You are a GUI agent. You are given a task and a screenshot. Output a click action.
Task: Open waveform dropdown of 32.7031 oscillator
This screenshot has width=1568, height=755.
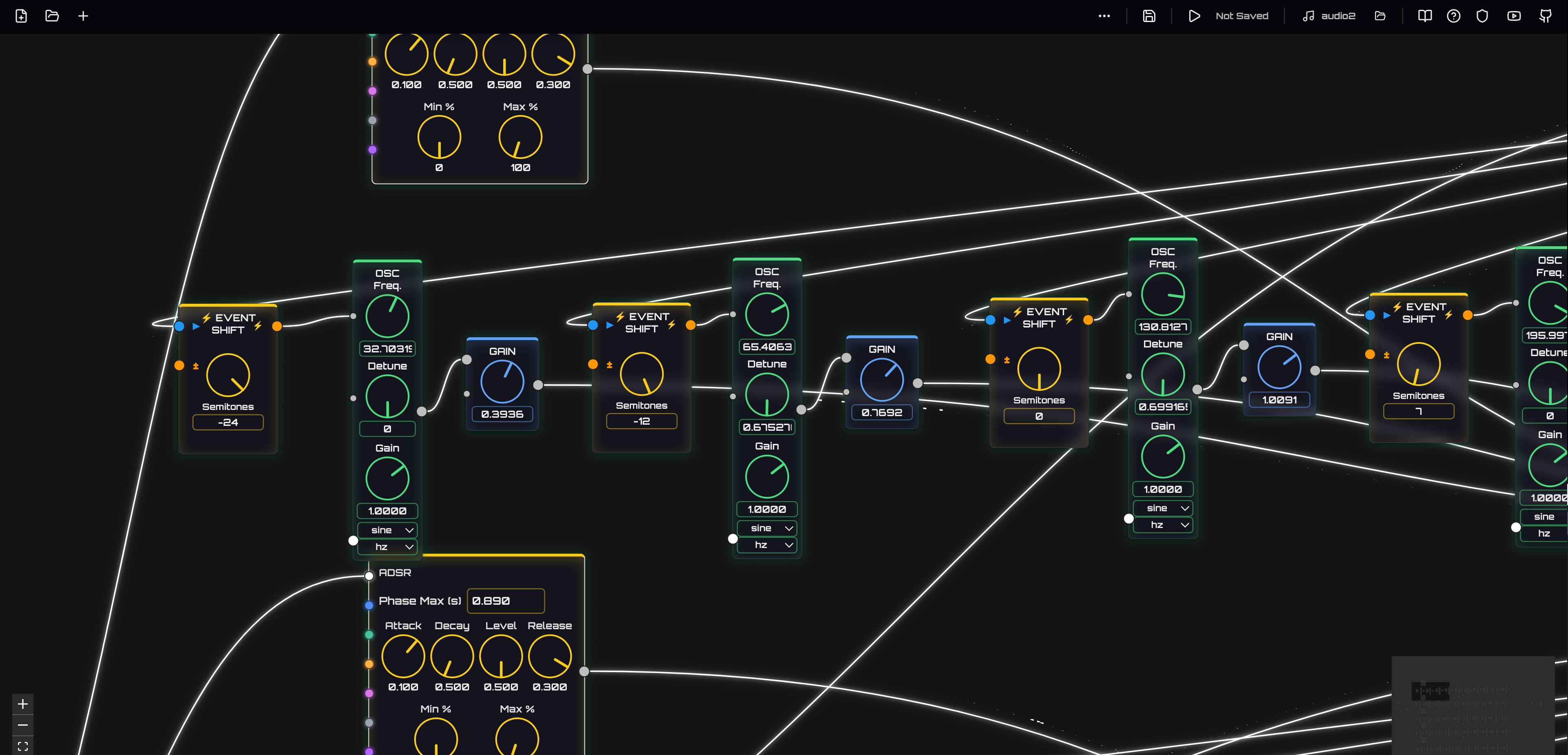point(387,530)
